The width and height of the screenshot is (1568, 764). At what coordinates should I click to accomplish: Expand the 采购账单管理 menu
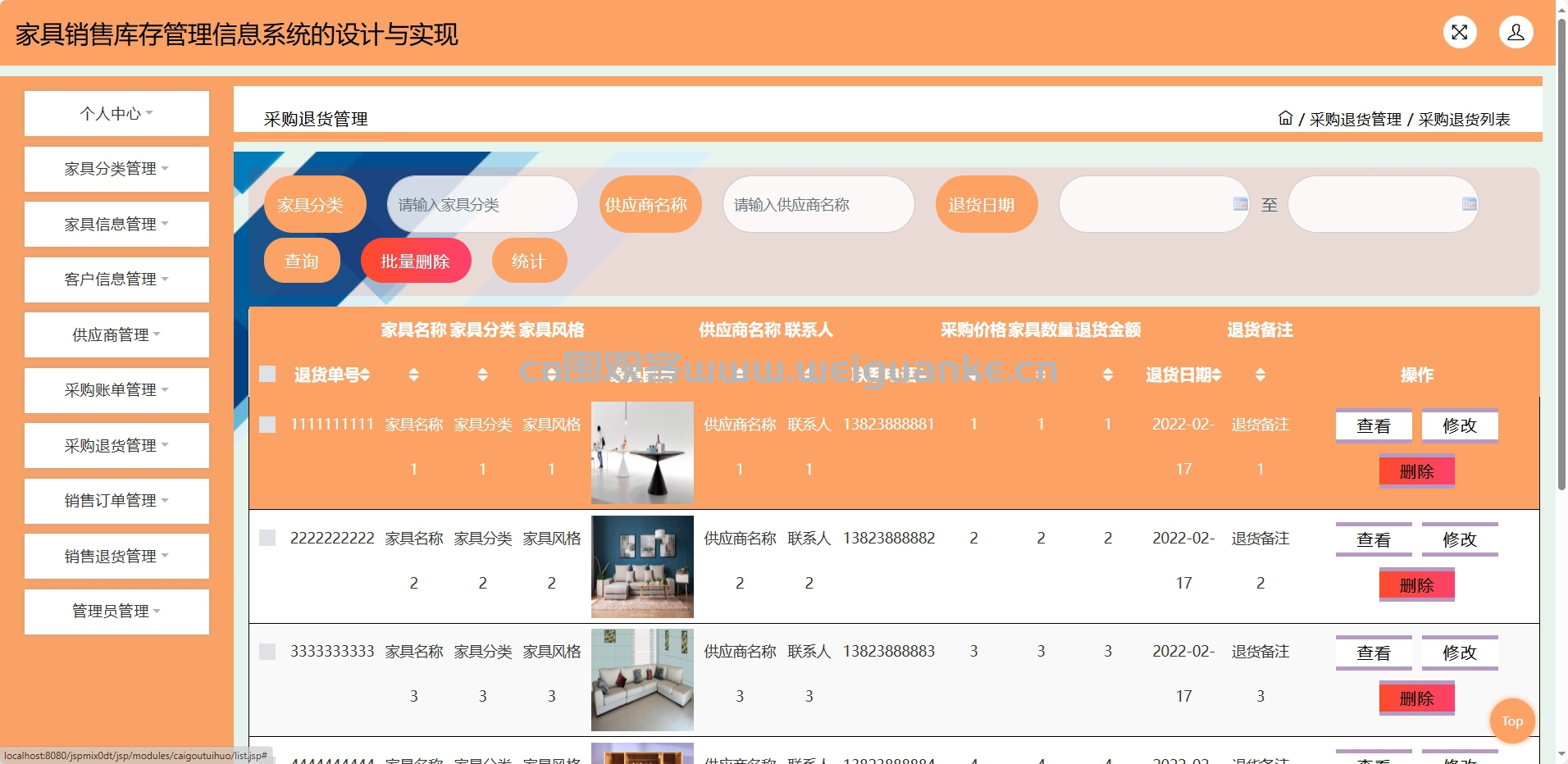(x=116, y=390)
